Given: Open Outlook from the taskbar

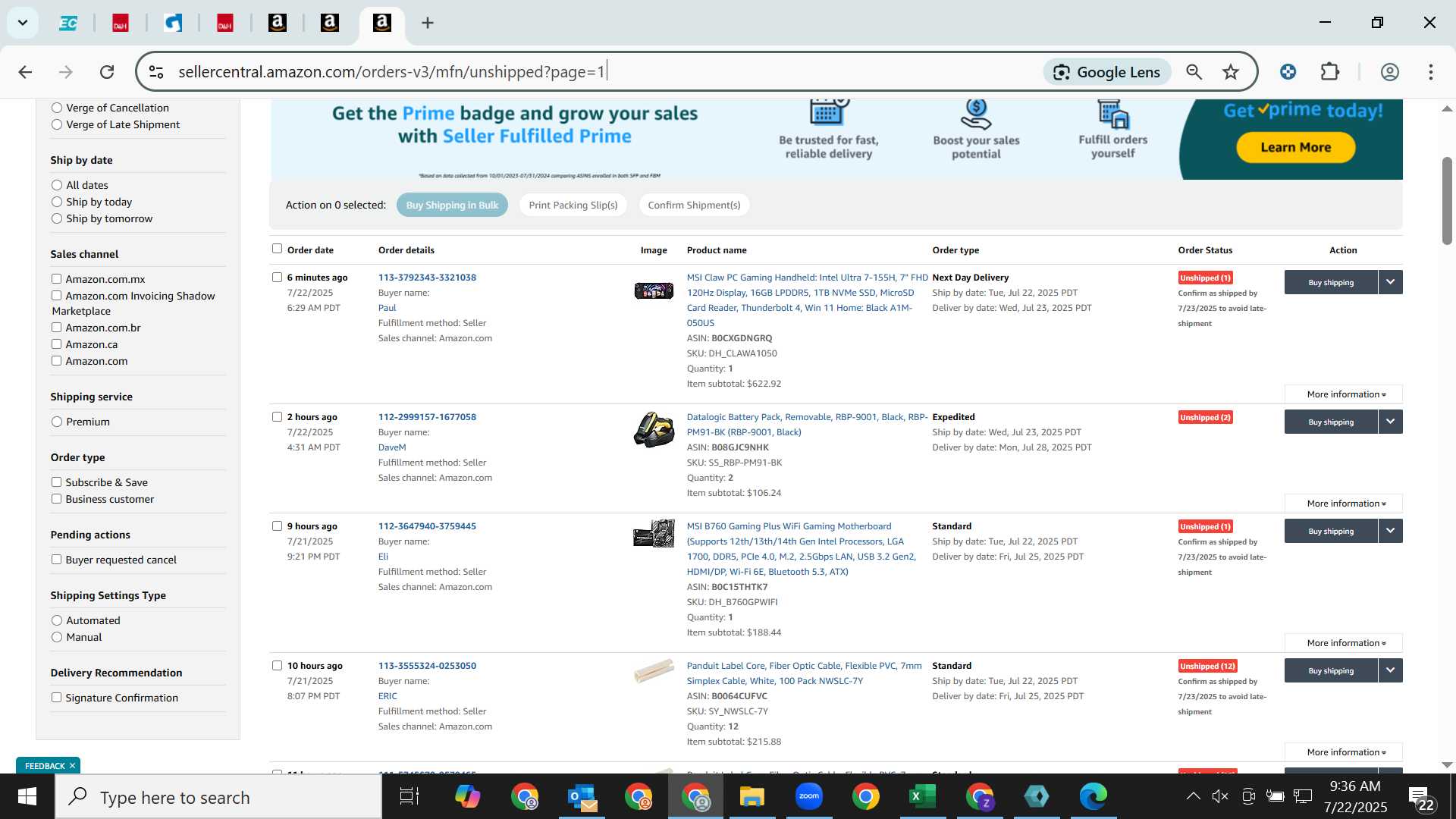Looking at the screenshot, I should (x=582, y=797).
